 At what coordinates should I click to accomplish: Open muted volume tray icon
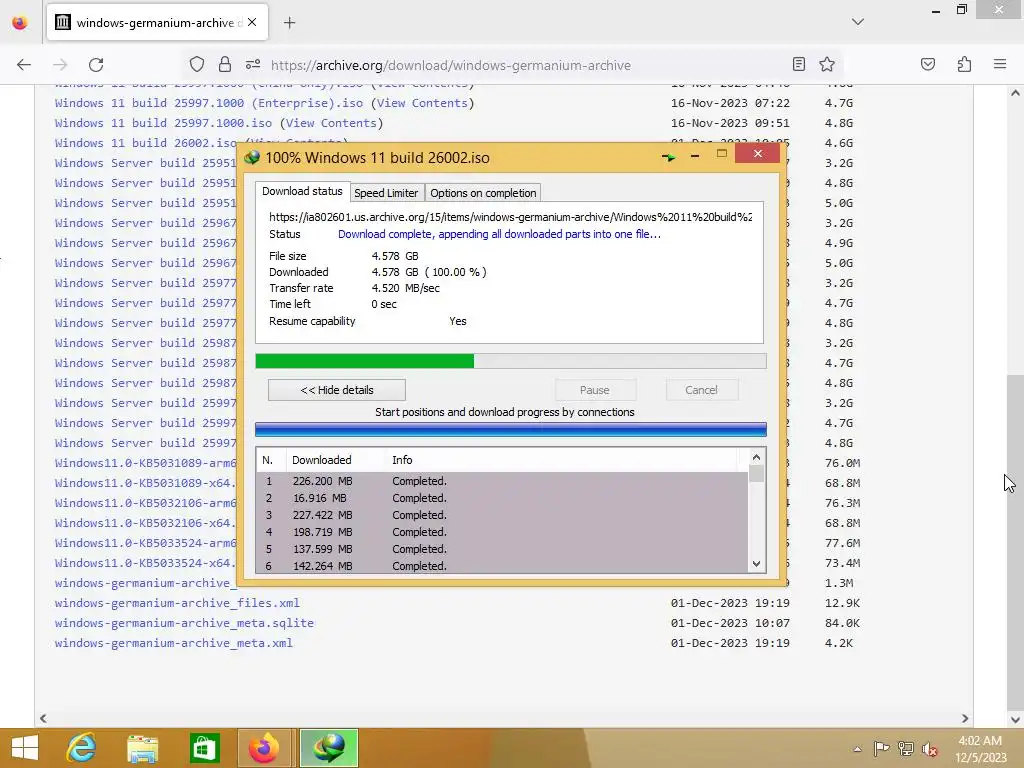(929, 749)
